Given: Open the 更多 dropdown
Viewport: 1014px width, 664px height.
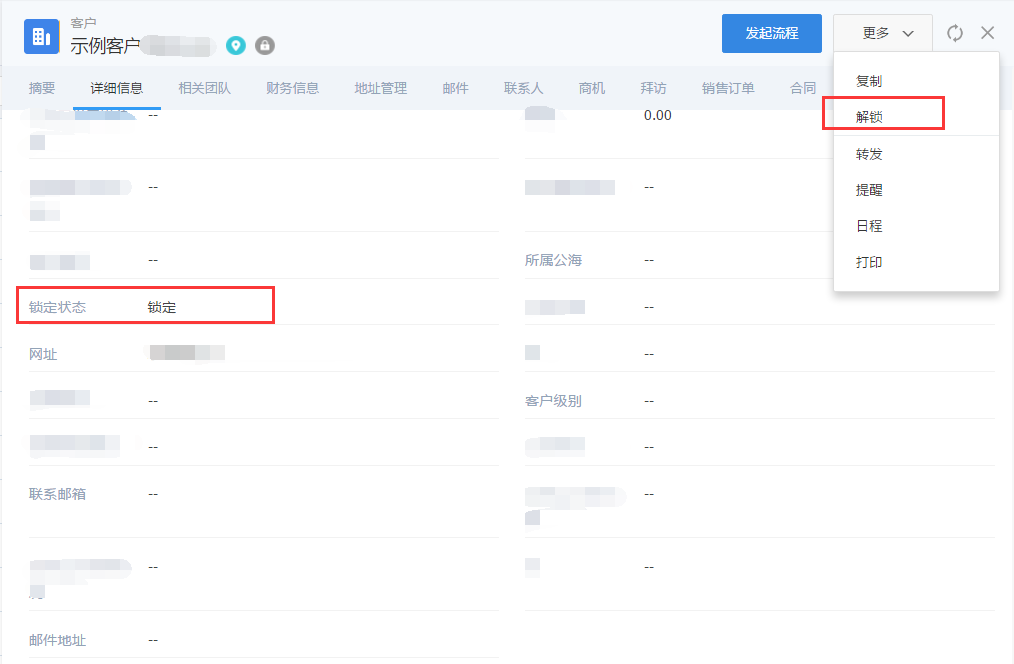Looking at the screenshot, I should [883, 33].
